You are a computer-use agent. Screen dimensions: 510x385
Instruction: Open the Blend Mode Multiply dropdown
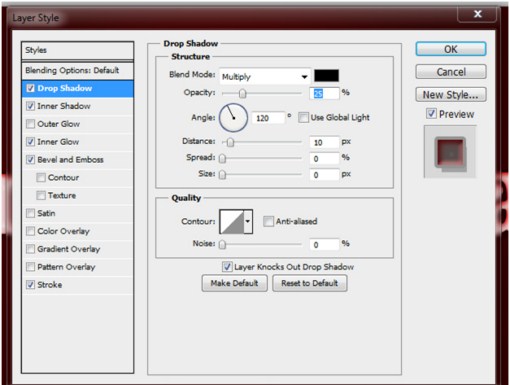(x=265, y=77)
